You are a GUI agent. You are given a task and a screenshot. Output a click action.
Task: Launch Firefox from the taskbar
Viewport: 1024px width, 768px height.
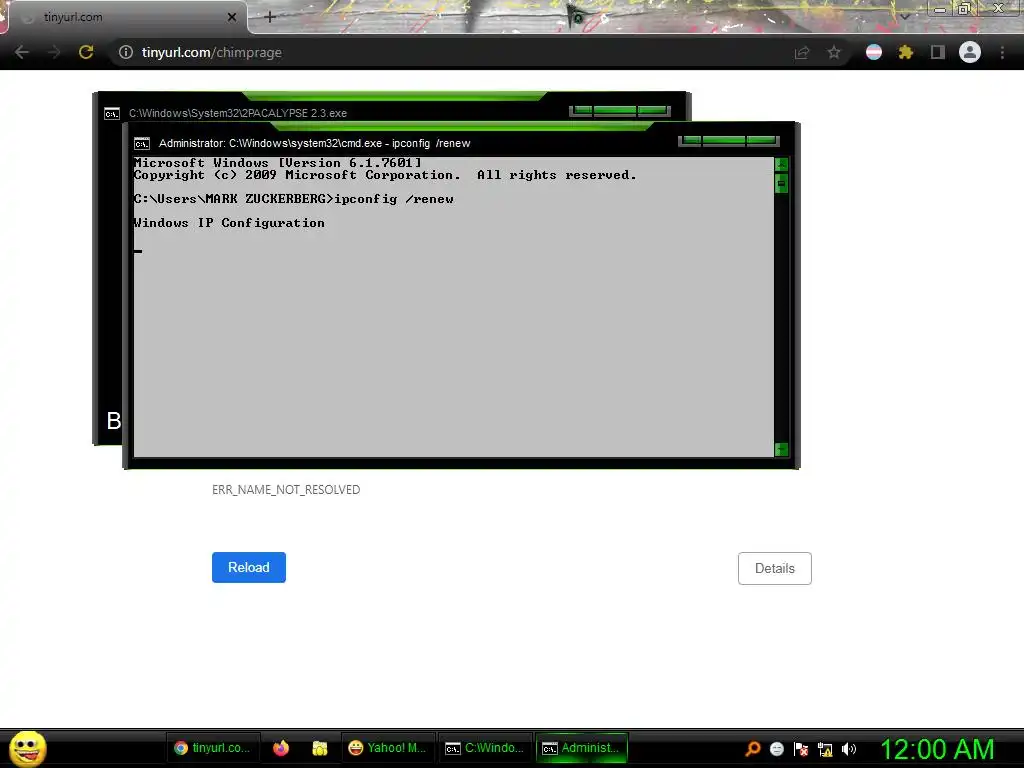(x=281, y=748)
